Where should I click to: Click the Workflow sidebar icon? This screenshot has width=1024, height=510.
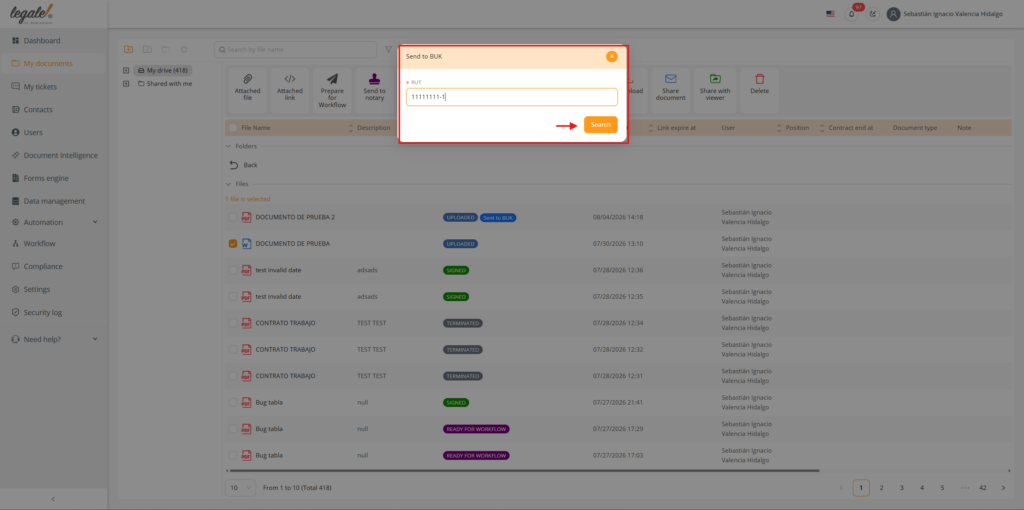tap(16, 244)
